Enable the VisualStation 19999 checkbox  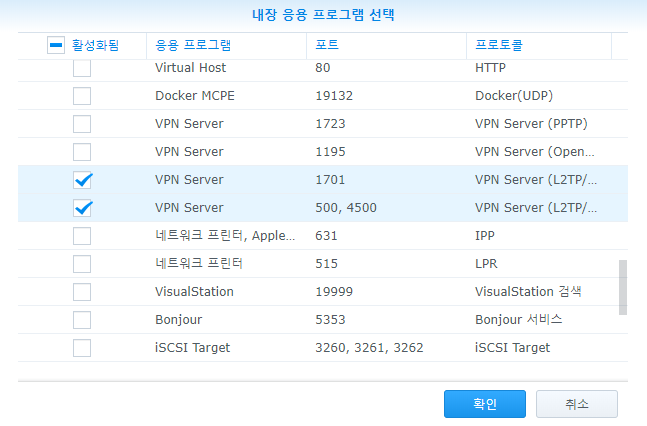tap(82, 292)
